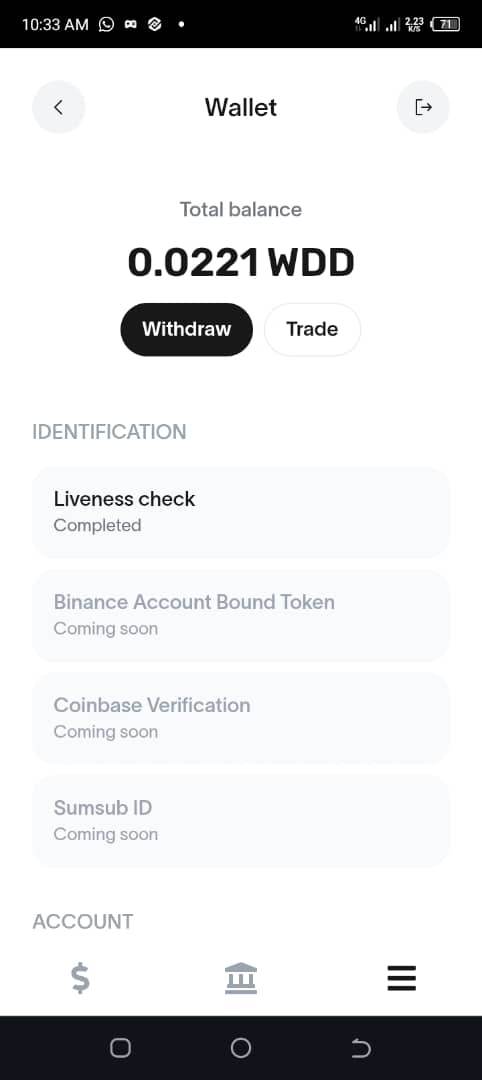Tap the battery indicator in status bar
Image resolution: width=482 pixels, height=1080 pixels.
point(445,25)
